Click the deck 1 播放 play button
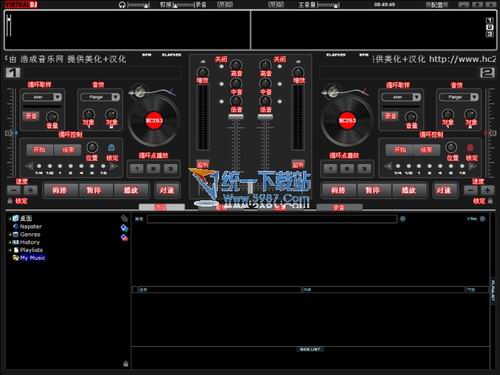 (x=131, y=190)
